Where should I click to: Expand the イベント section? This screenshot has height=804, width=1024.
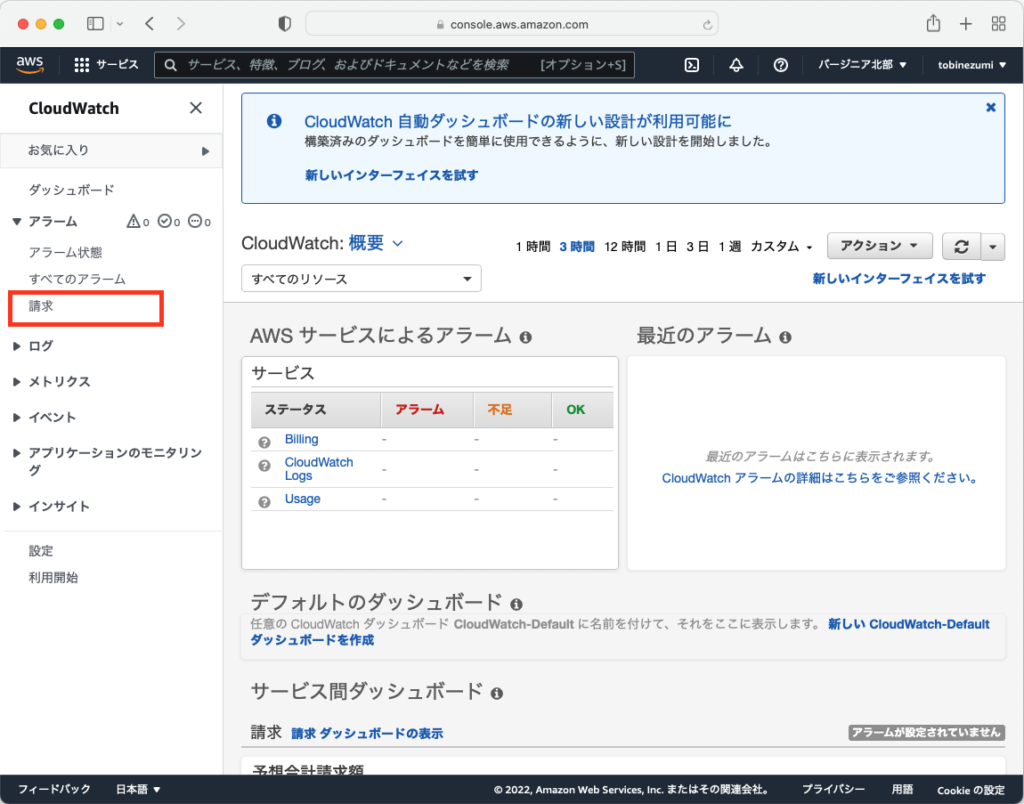[x=17, y=417]
